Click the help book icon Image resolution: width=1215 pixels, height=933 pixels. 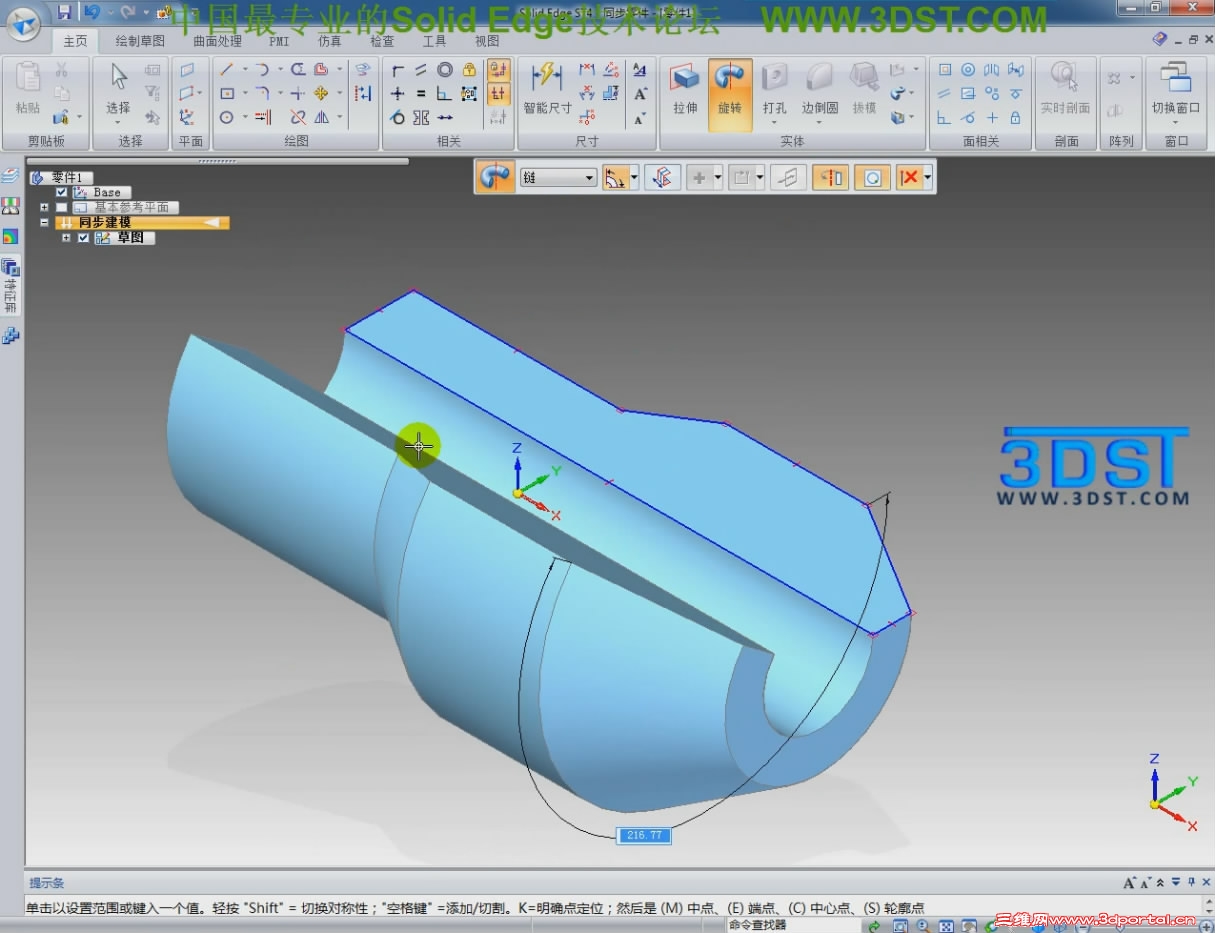tap(1159, 39)
